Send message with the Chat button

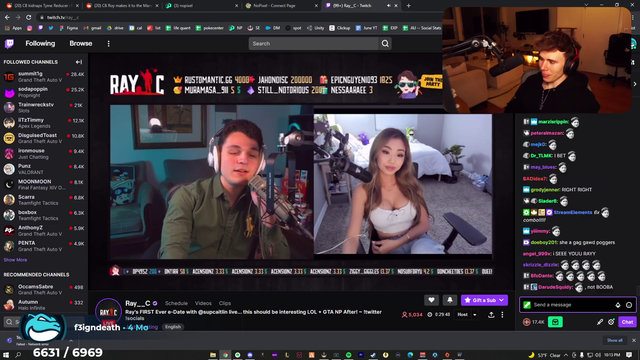point(627,322)
